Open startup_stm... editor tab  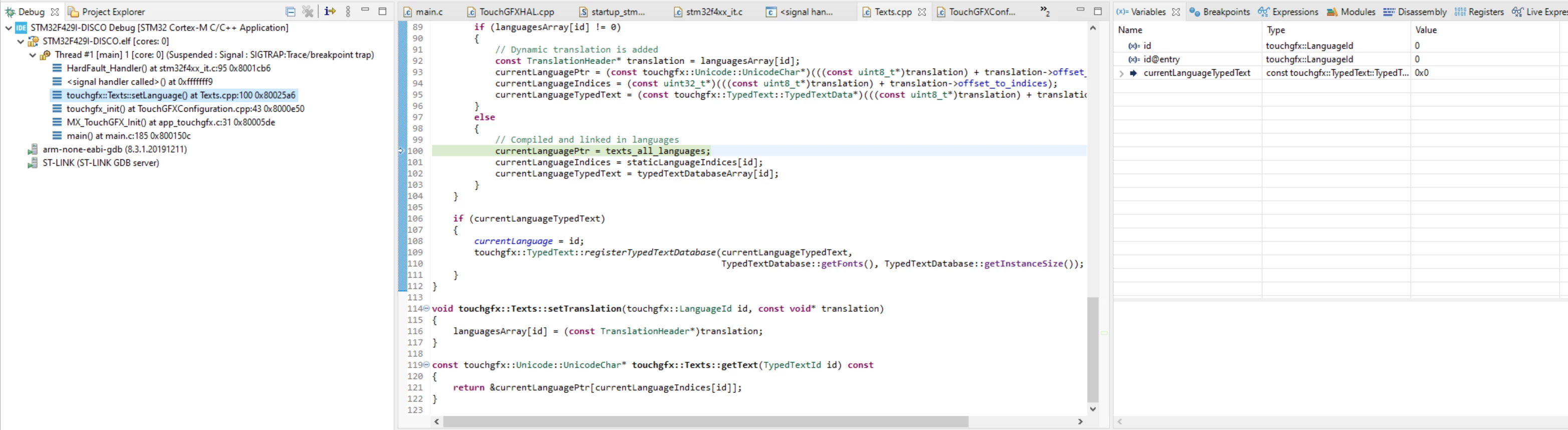pyautogui.click(x=612, y=12)
